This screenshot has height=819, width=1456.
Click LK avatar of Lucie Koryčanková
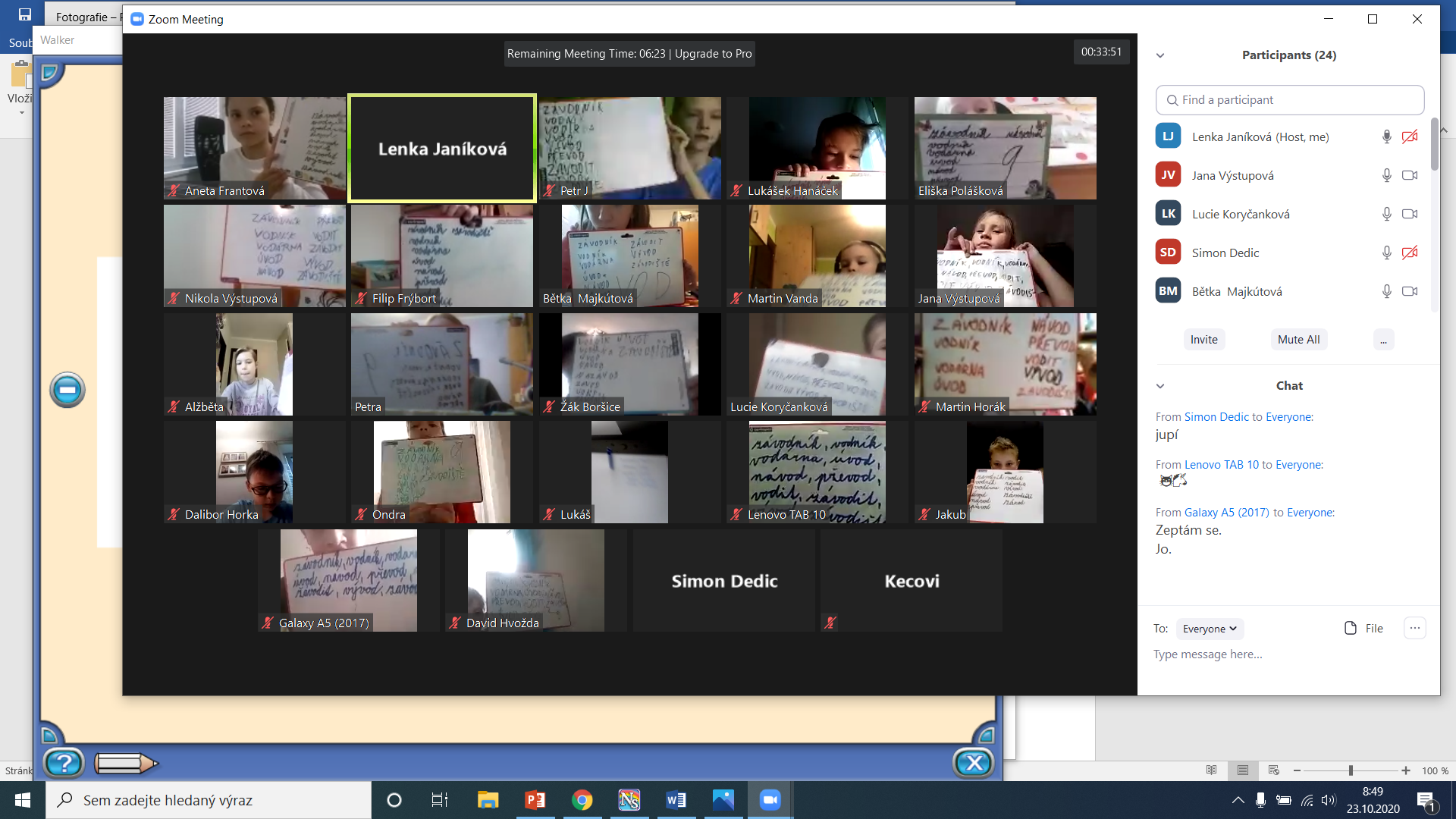1168,214
